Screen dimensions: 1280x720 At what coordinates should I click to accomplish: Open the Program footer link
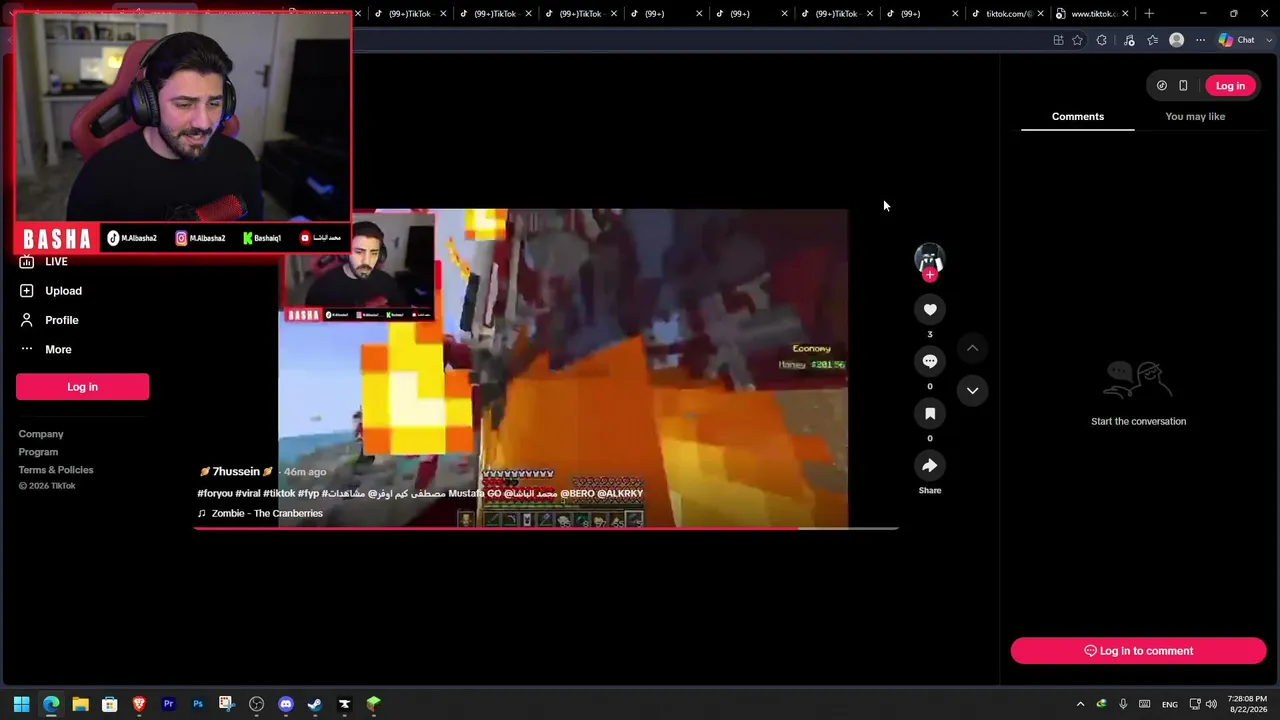(x=38, y=452)
